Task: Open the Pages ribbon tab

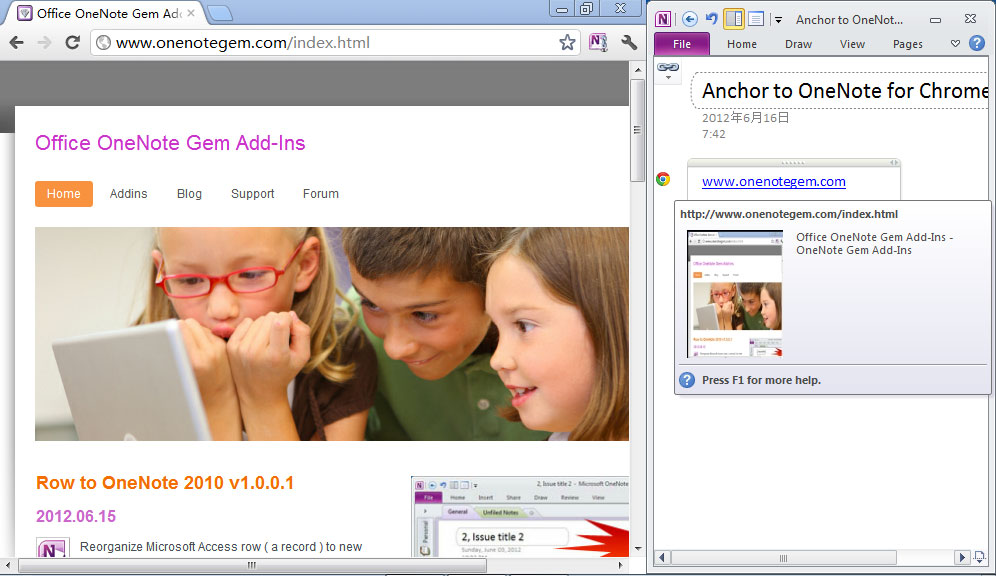Action: click(x=908, y=44)
